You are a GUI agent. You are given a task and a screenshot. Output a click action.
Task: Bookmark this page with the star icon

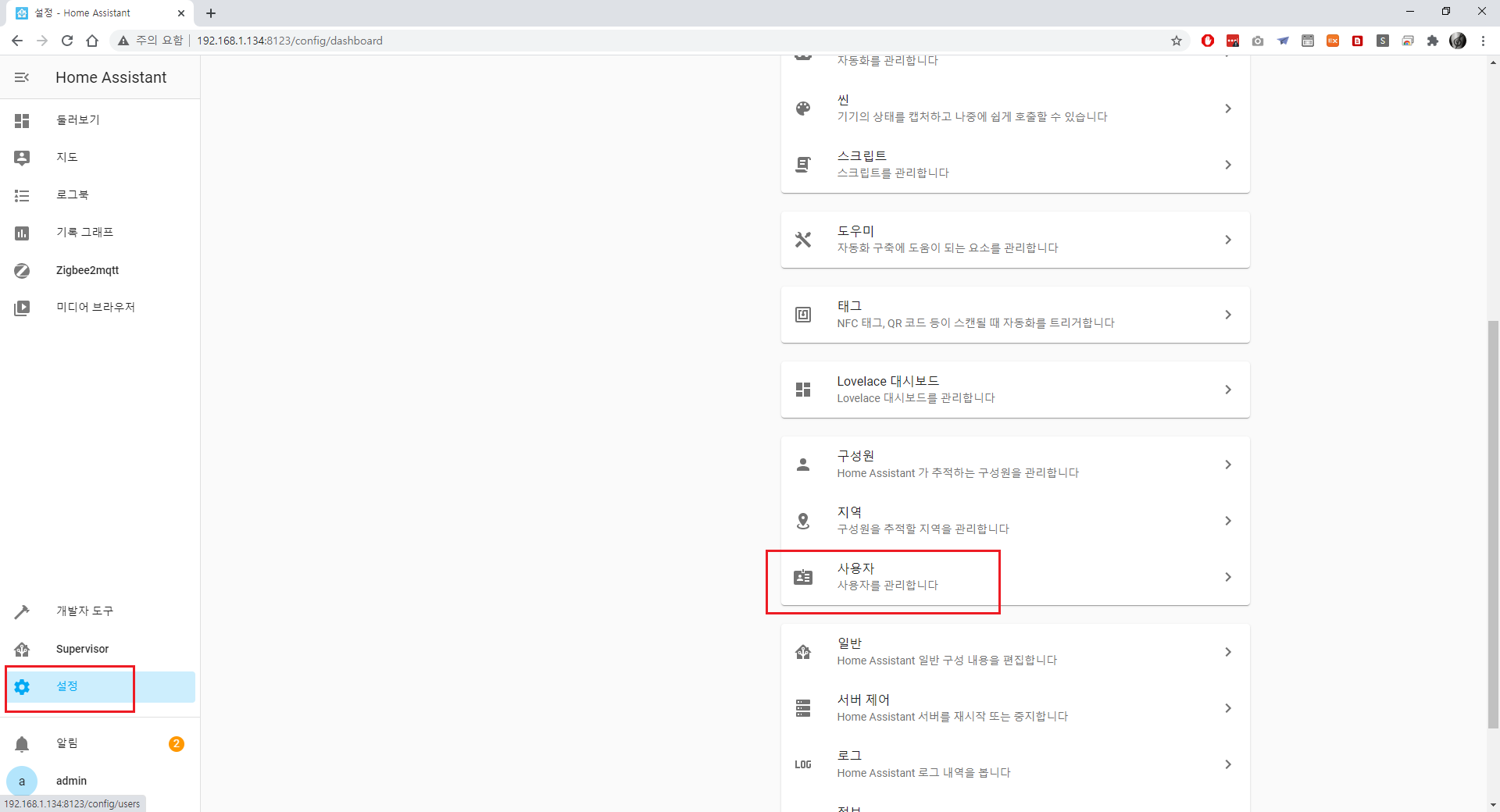coord(1177,41)
